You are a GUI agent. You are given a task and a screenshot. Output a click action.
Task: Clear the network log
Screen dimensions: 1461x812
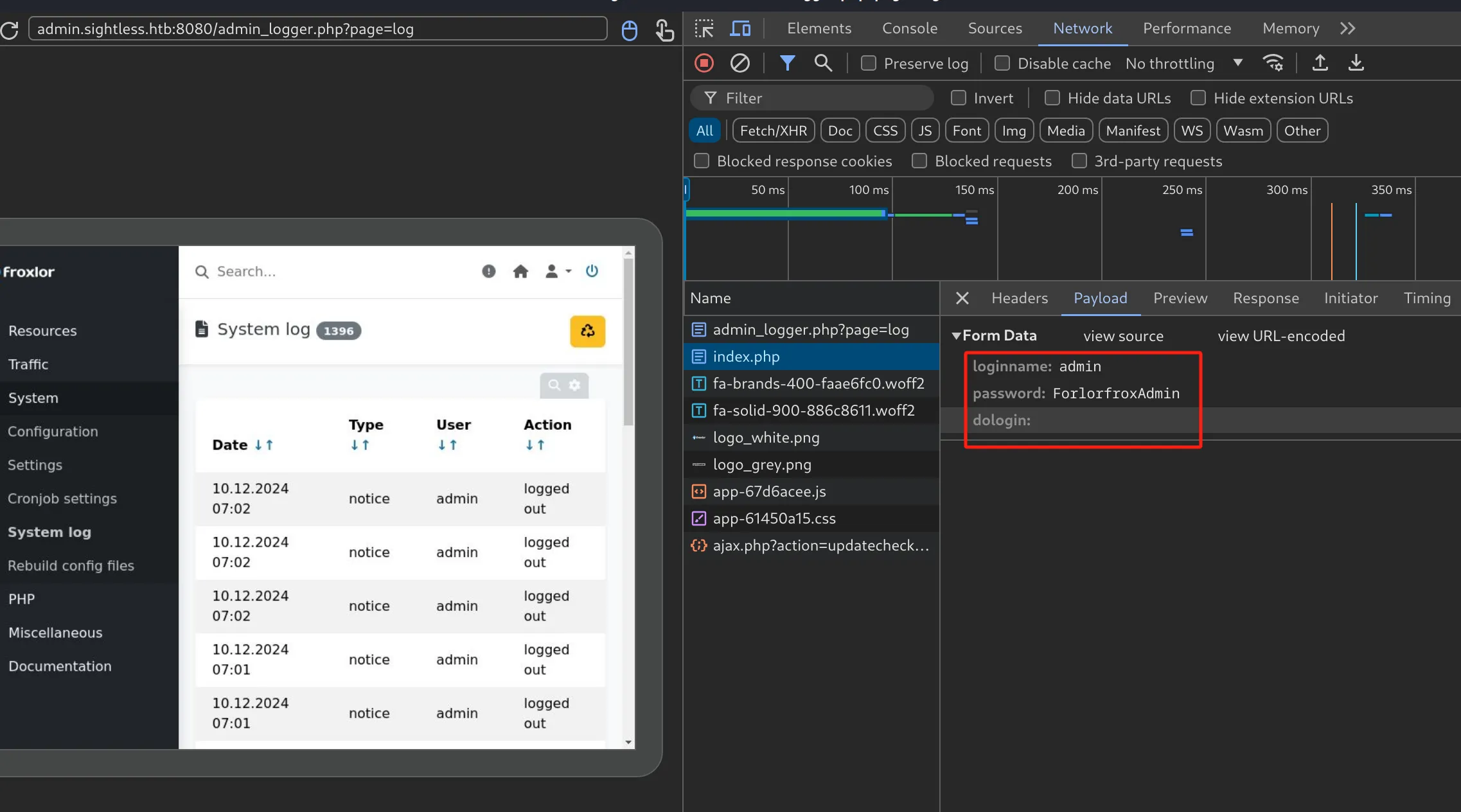(739, 63)
